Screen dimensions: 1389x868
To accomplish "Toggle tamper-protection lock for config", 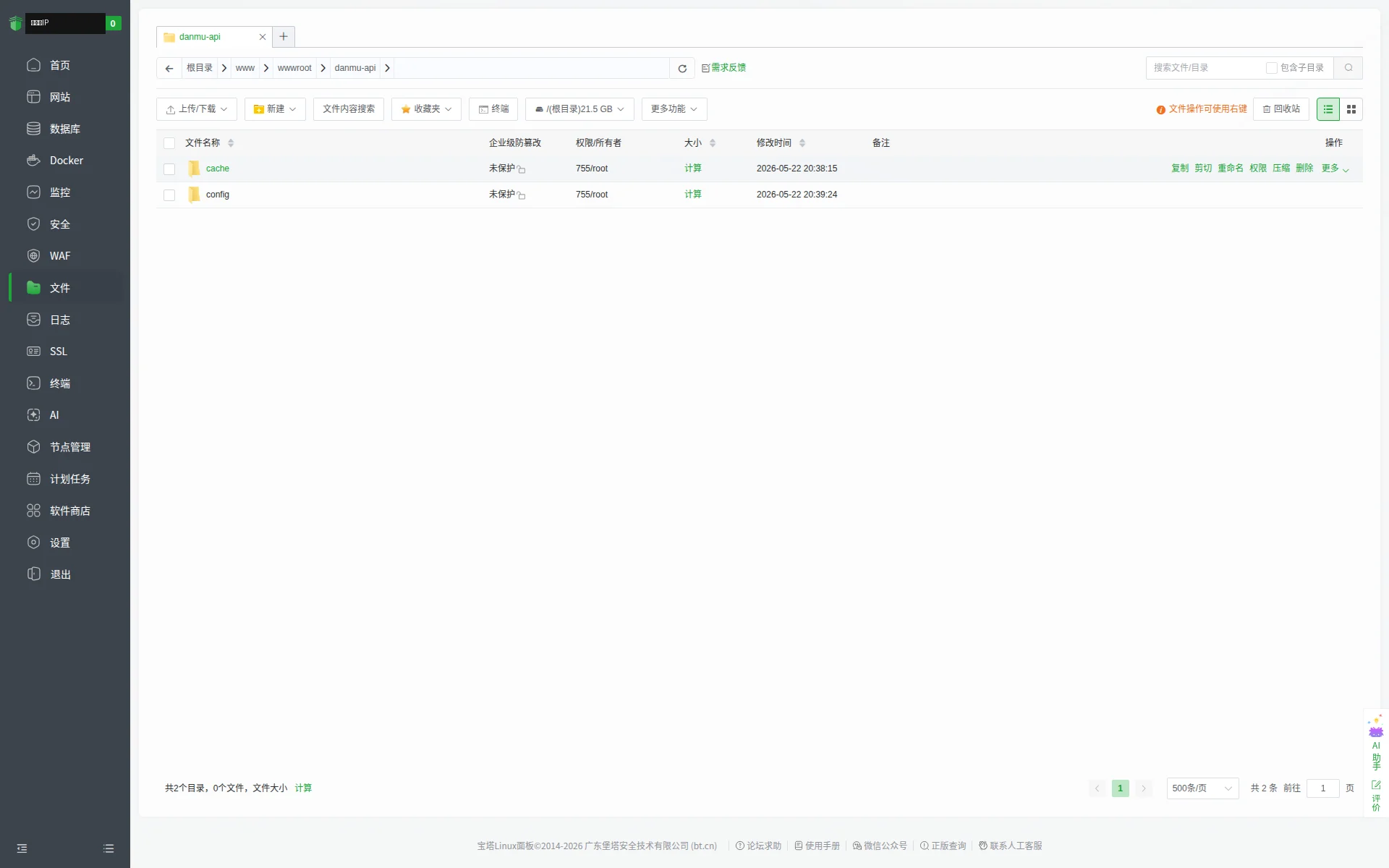I will click(x=521, y=195).
